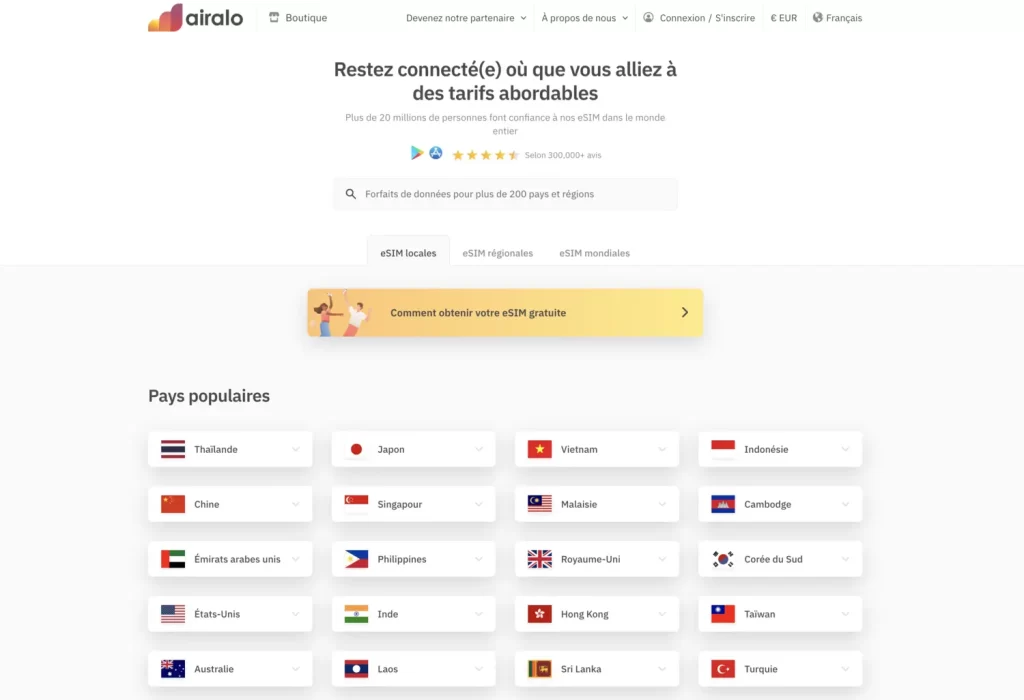Click the Turquie flag
Screen dimensions: 1024x700
pyautogui.click(x=723, y=669)
